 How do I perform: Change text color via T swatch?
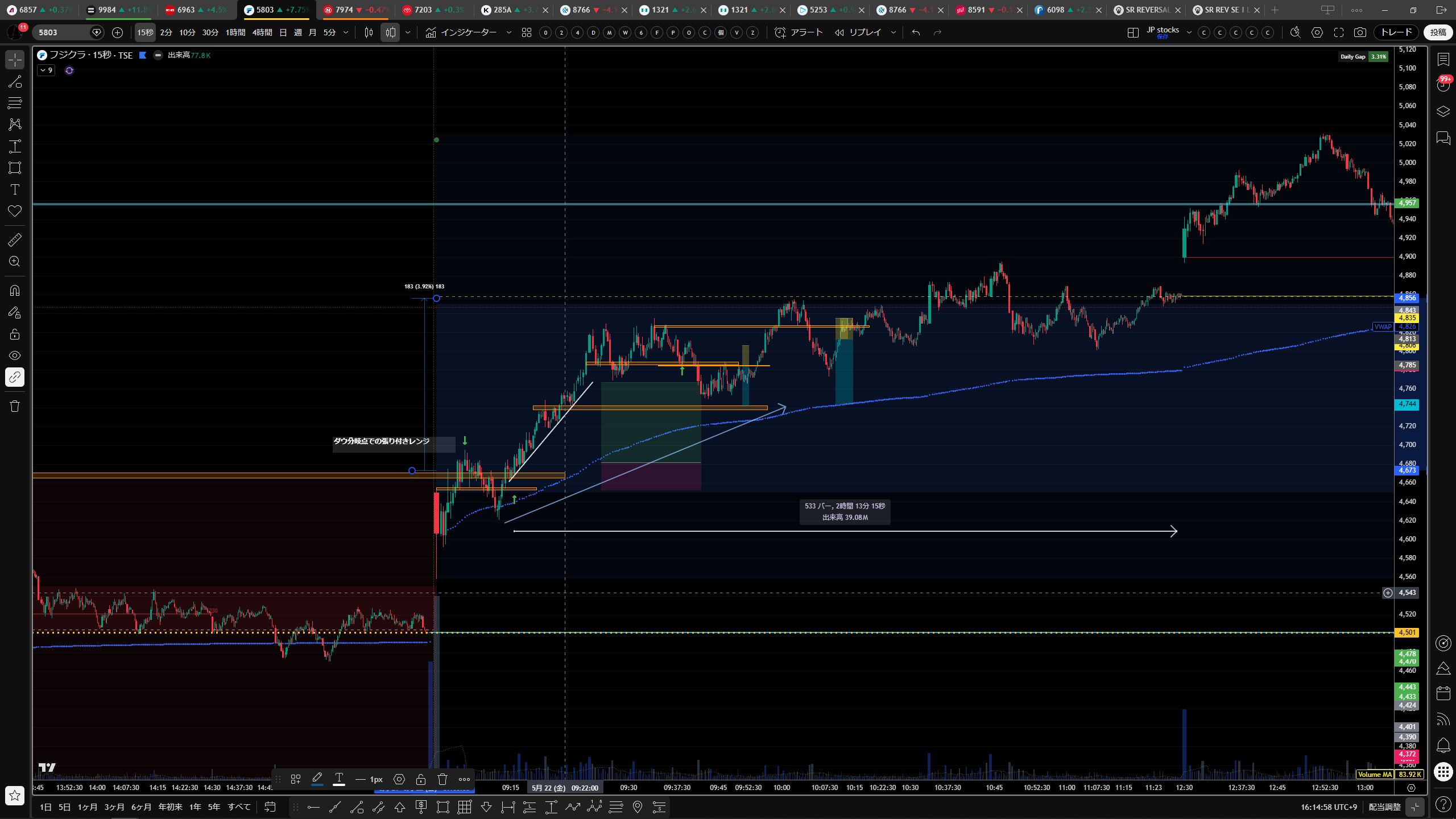tap(339, 779)
